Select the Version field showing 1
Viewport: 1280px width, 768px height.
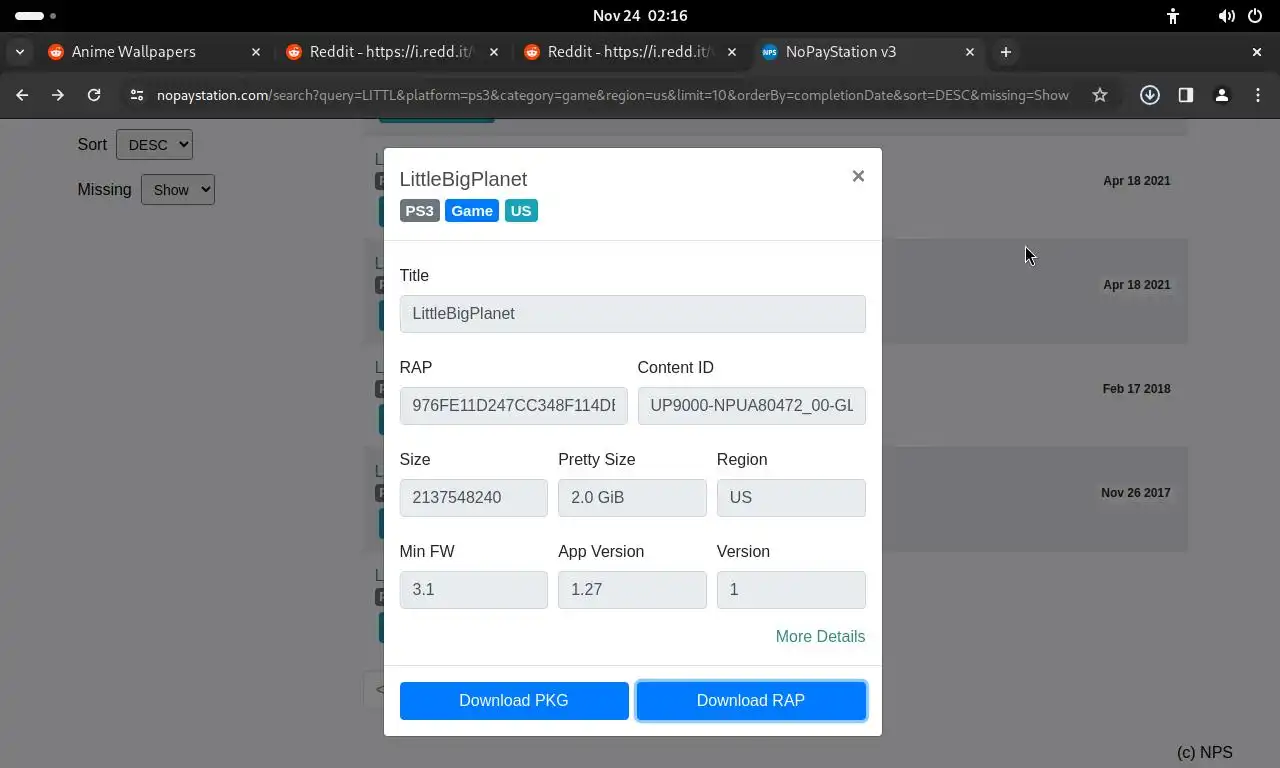791,590
